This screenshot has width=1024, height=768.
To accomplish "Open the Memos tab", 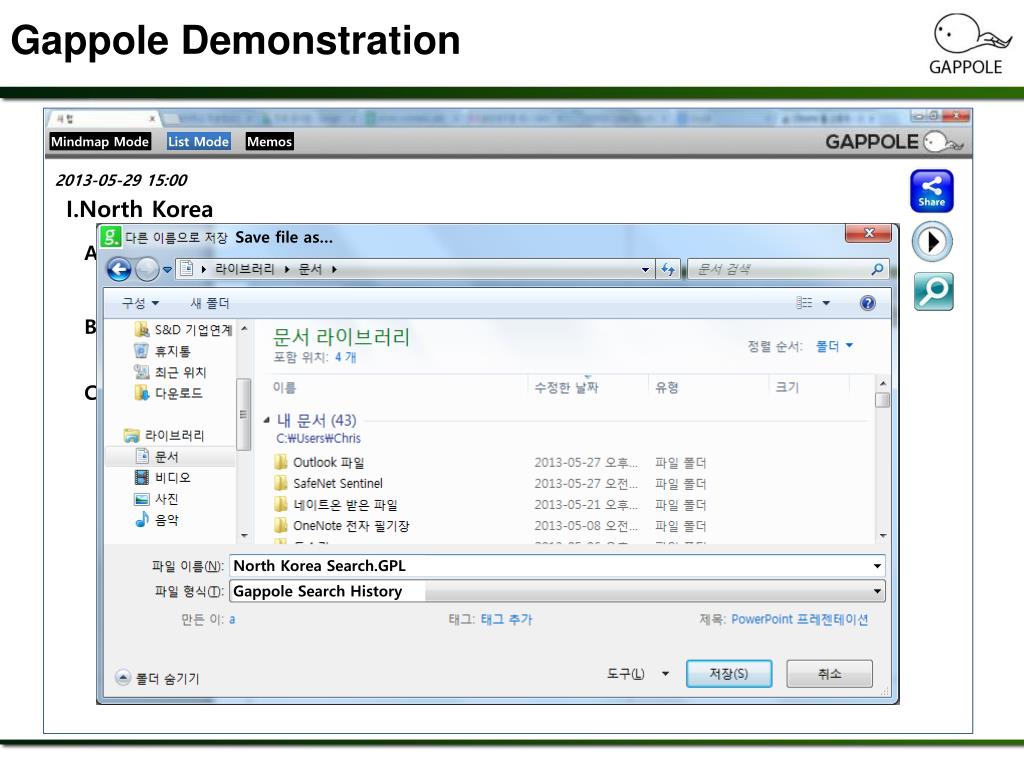I will (269, 142).
